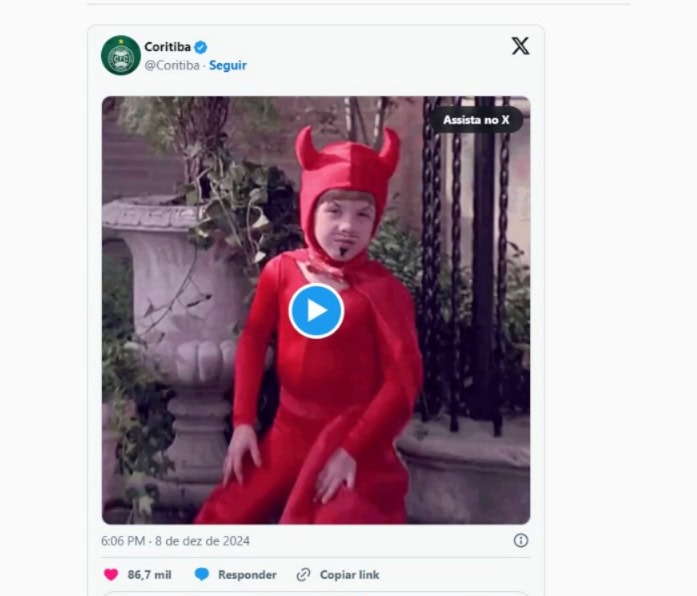Like the tweet with the heart icon
This screenshot has height=596, width=697.
[111, 574]
